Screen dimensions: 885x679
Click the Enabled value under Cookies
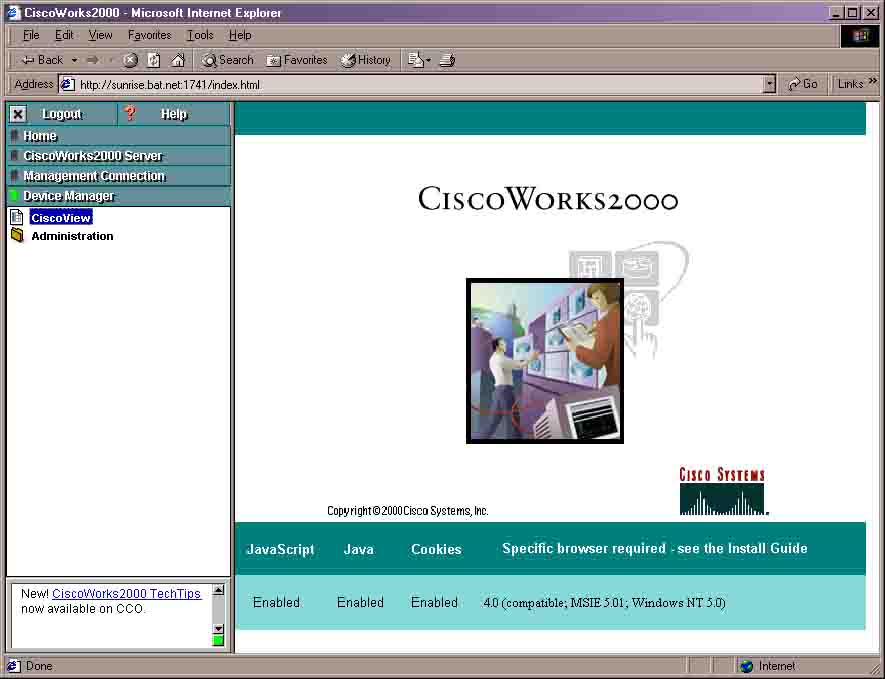click(x=434, y=603)
